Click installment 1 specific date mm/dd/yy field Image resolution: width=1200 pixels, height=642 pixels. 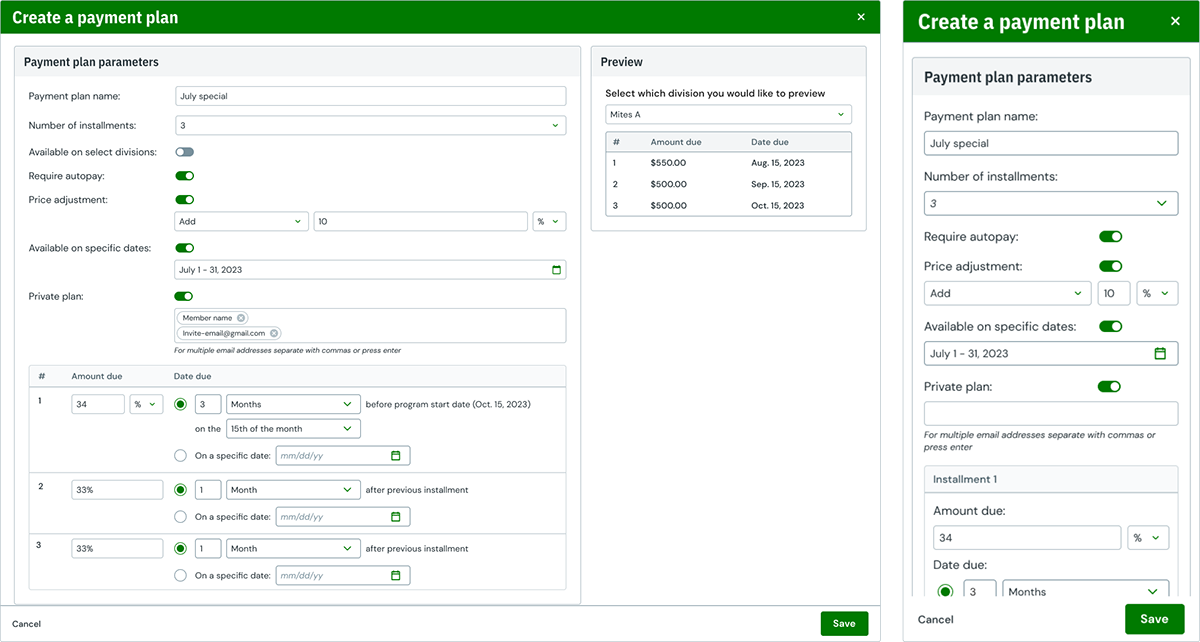342,456
